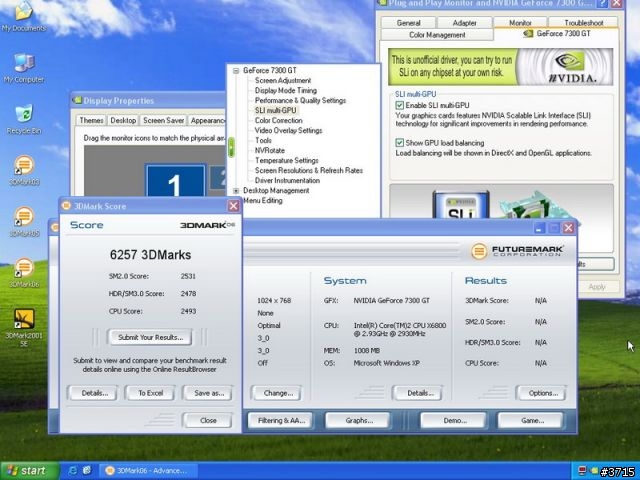Open Desktop tab in Display Properties
The width and height of the screenshot is (640, 480).
tap(123, 120)
